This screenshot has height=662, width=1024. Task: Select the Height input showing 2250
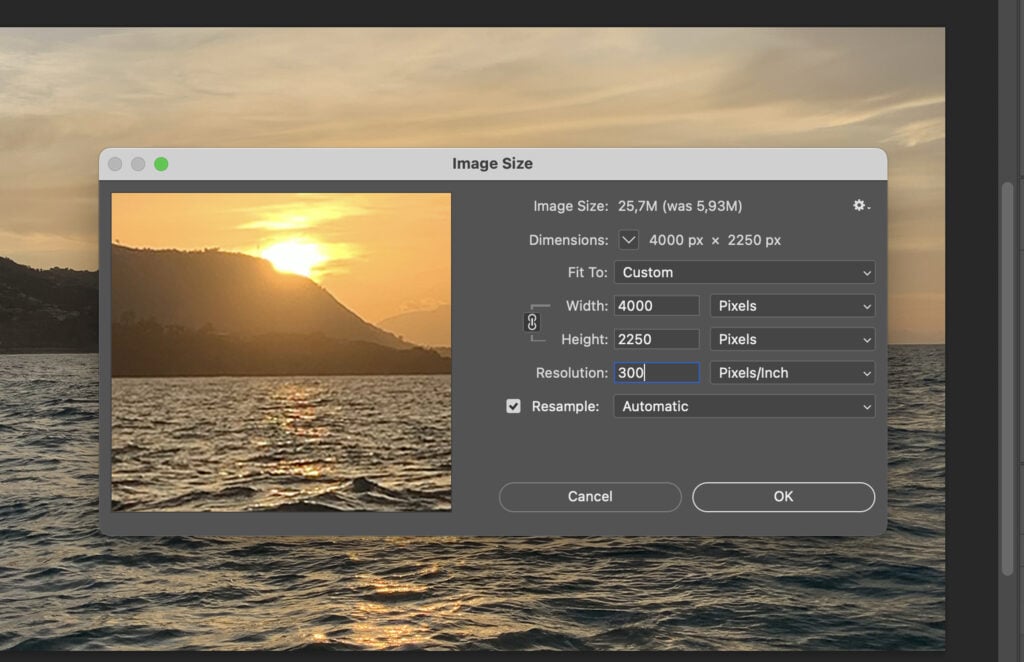656,339
